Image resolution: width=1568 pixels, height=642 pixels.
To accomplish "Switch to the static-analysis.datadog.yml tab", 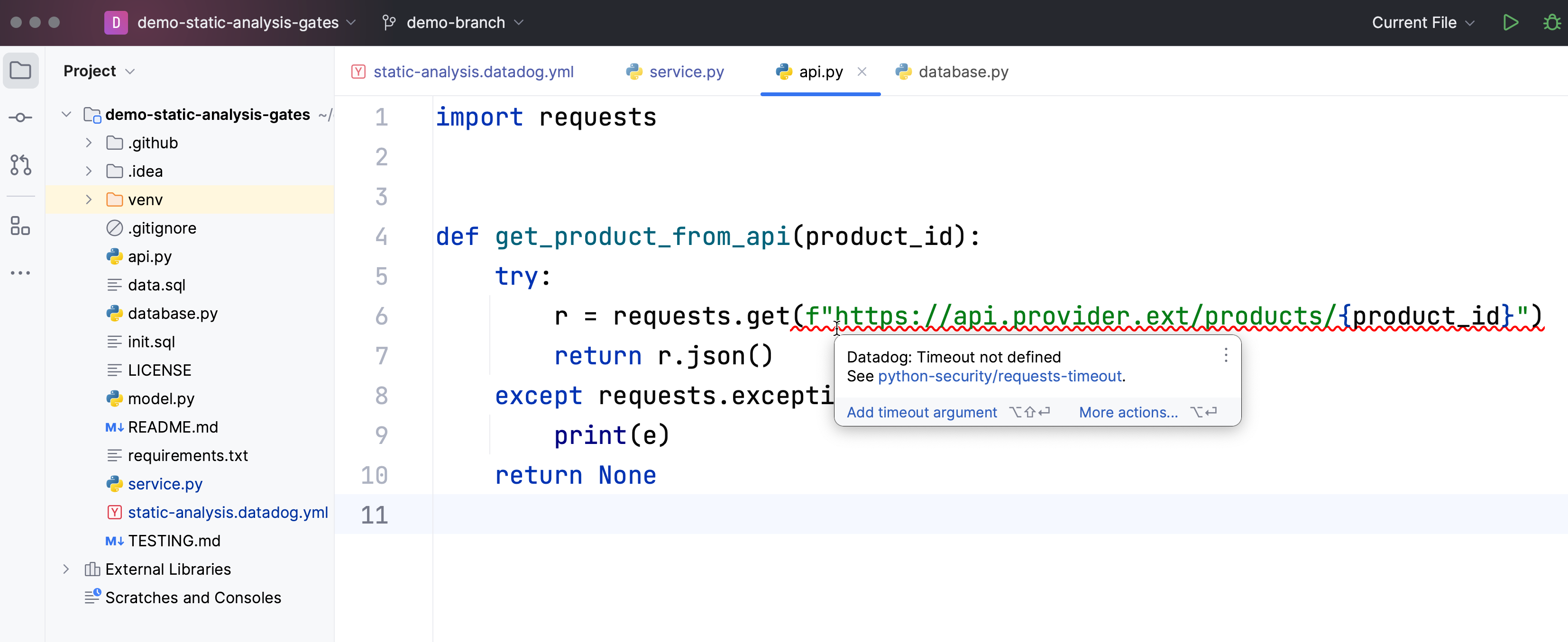I will tap(474, 71).
